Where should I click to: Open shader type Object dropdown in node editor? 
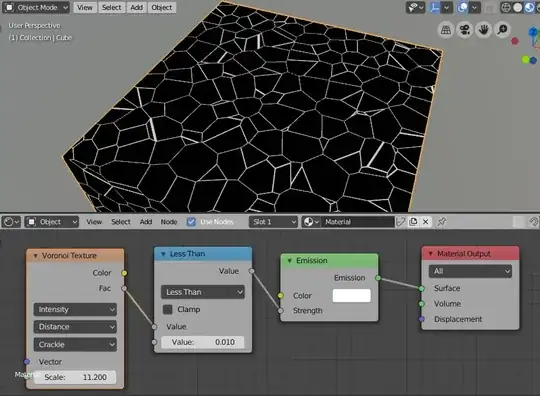tap(52, 222)
